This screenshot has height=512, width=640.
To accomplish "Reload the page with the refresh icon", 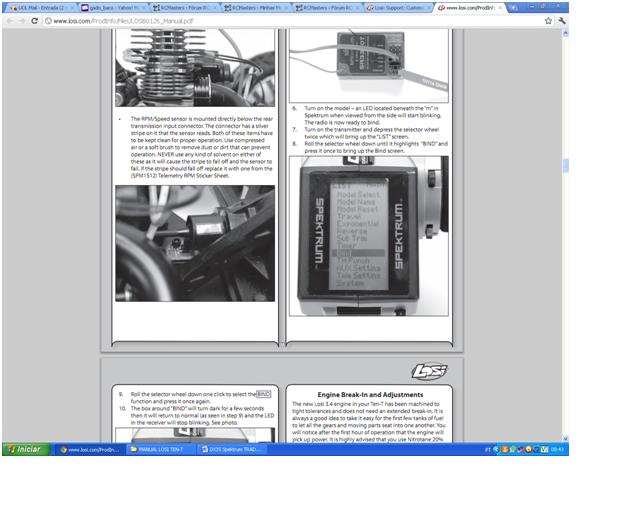I will (35, 20).
